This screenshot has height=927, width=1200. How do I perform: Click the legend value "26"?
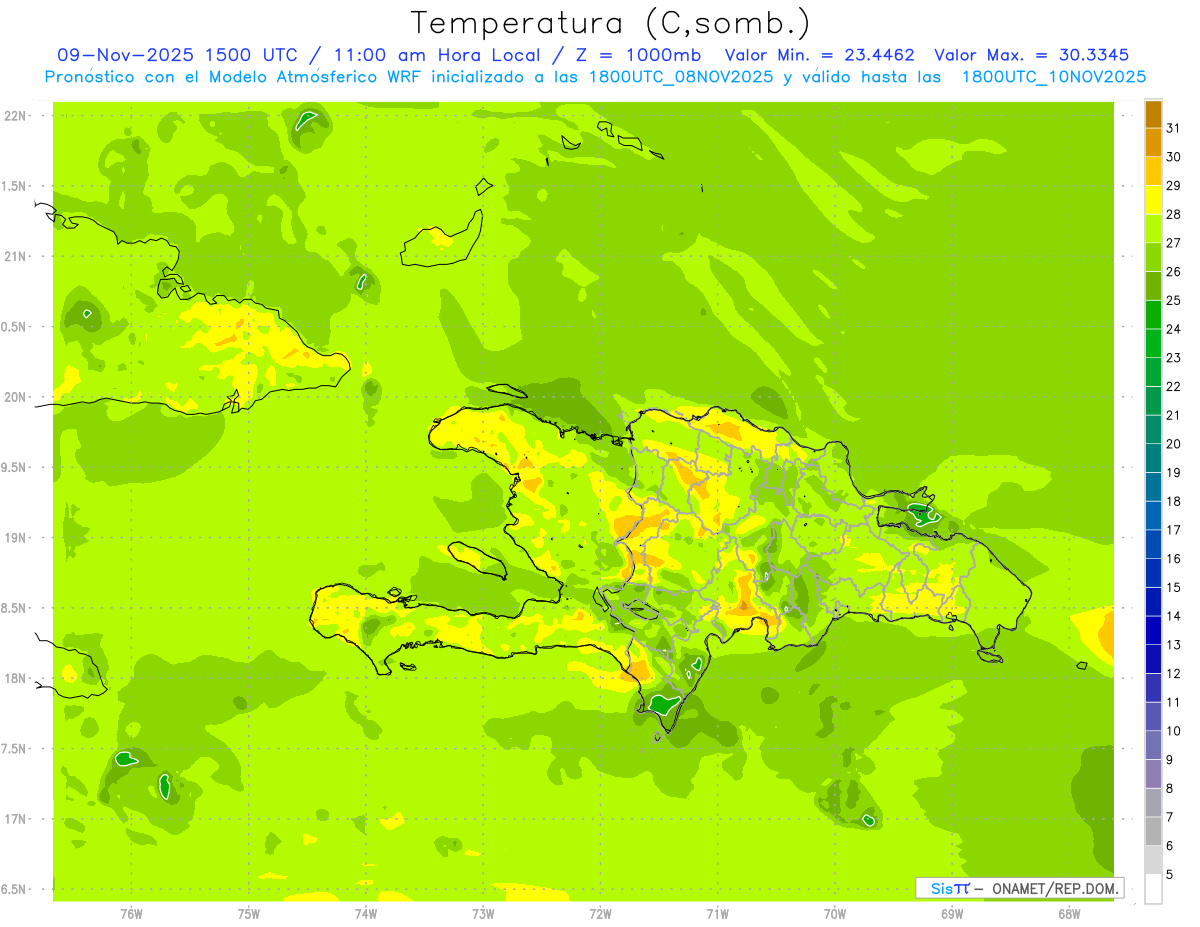pyautogui.click(x=1173, y=271)
